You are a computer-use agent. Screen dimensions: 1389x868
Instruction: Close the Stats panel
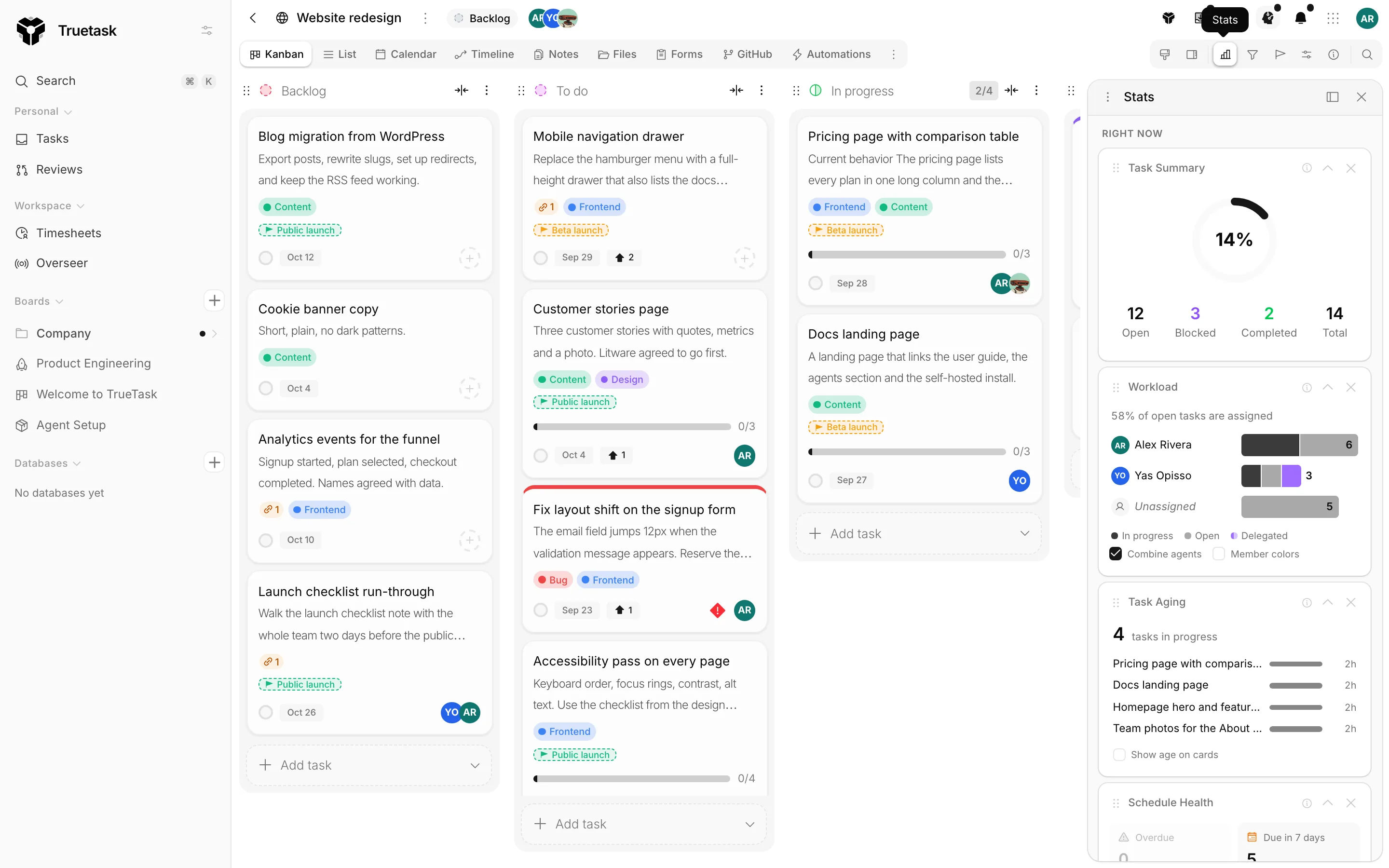(x=1361, y=97)
